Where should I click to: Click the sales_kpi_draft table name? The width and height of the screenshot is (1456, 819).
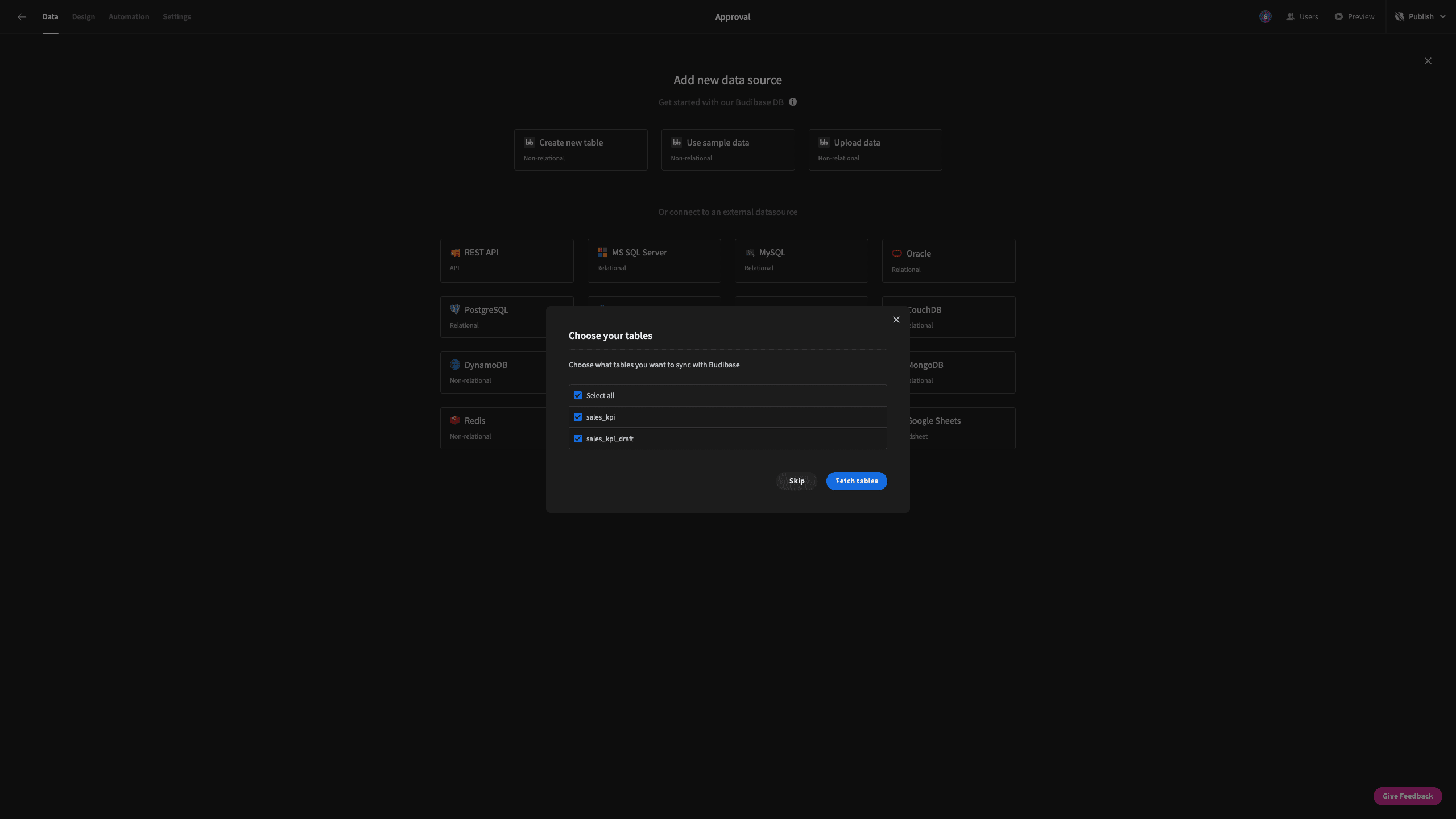610,439
